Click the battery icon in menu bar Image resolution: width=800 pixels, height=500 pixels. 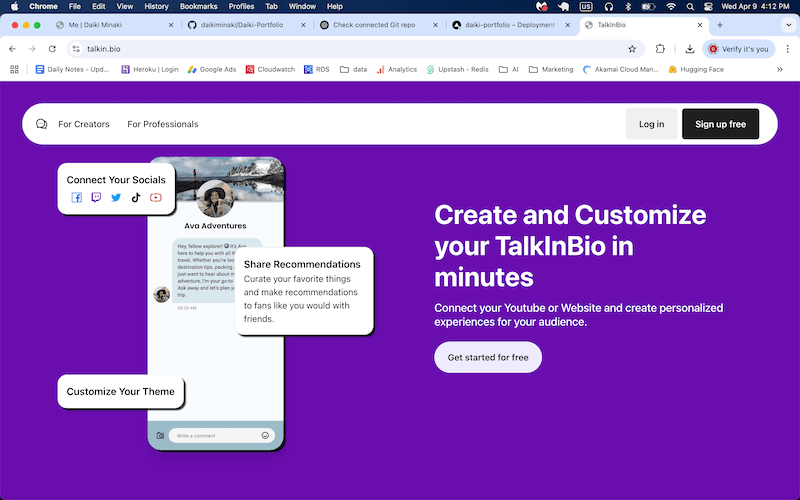coord(648,7)
